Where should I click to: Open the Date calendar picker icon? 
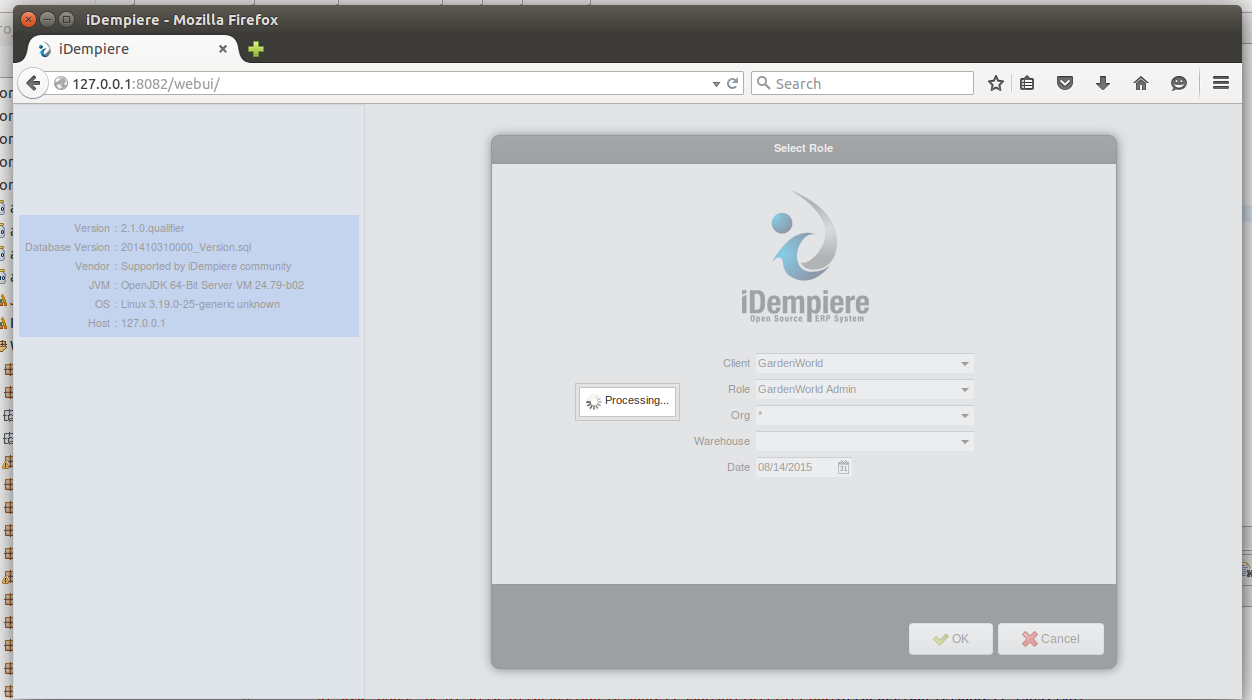(x=843, y=467)
